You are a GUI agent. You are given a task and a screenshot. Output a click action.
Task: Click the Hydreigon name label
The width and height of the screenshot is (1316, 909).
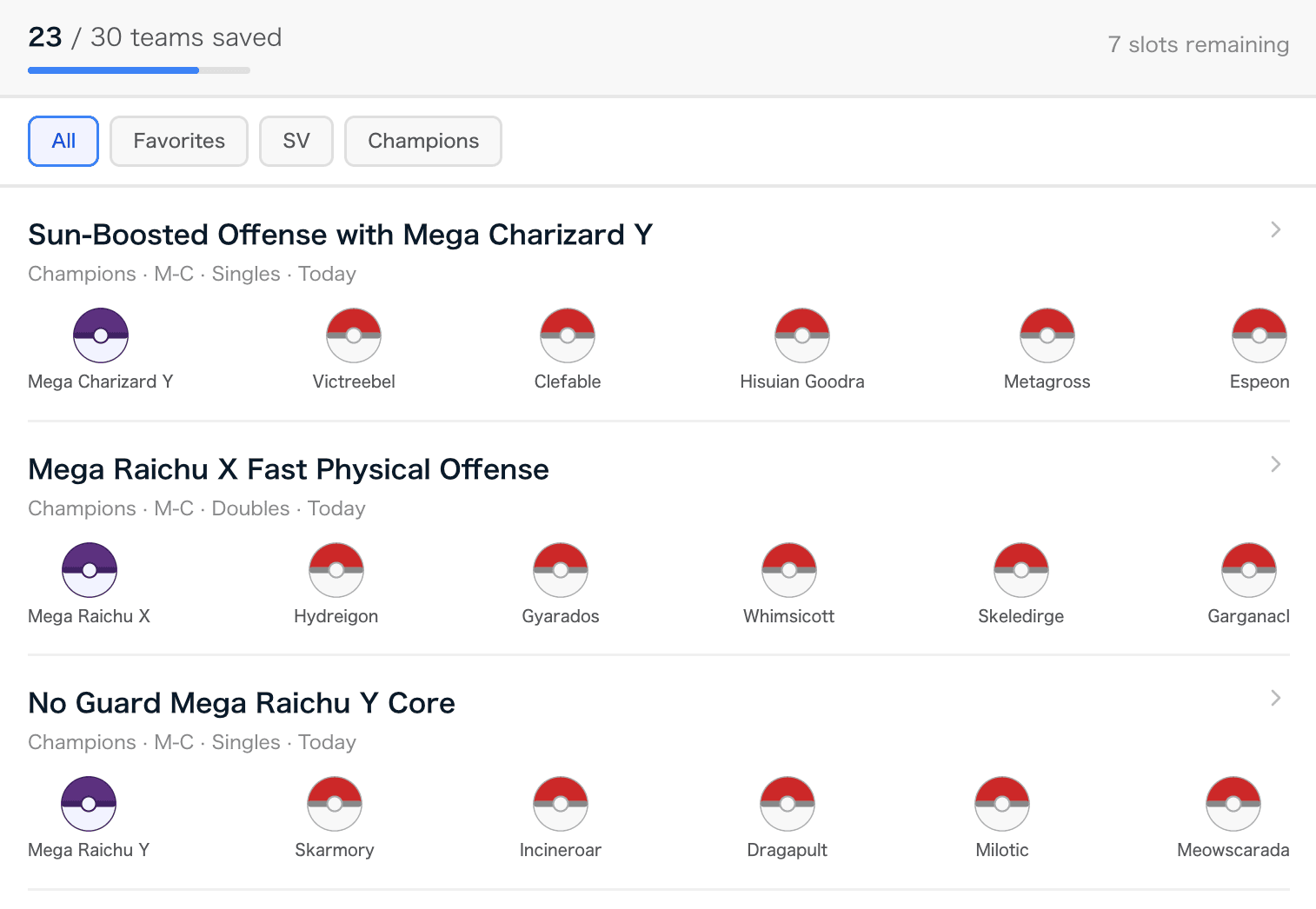click(x=336, y=616)
